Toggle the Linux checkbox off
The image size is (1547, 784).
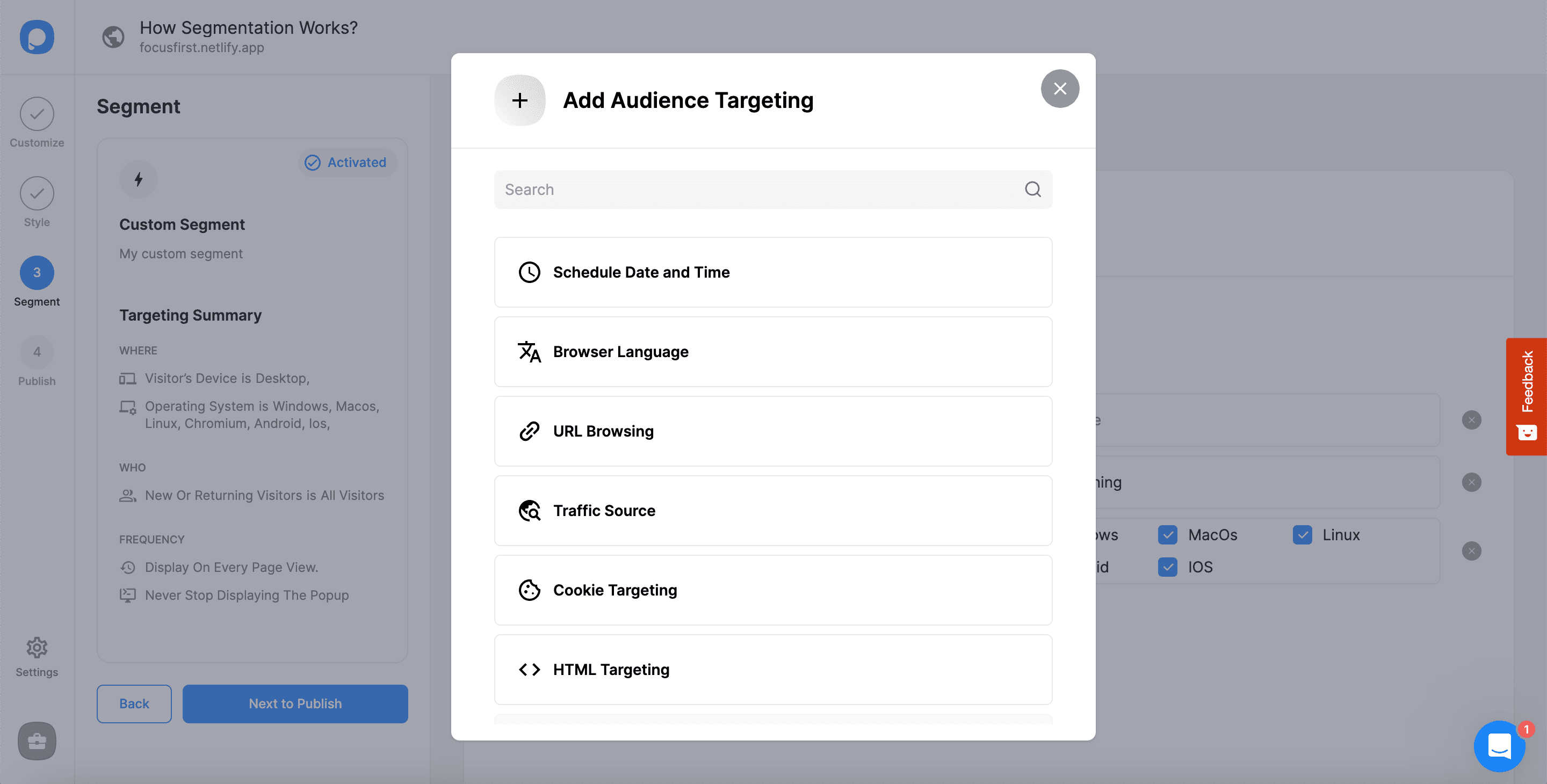(1302, 534)
